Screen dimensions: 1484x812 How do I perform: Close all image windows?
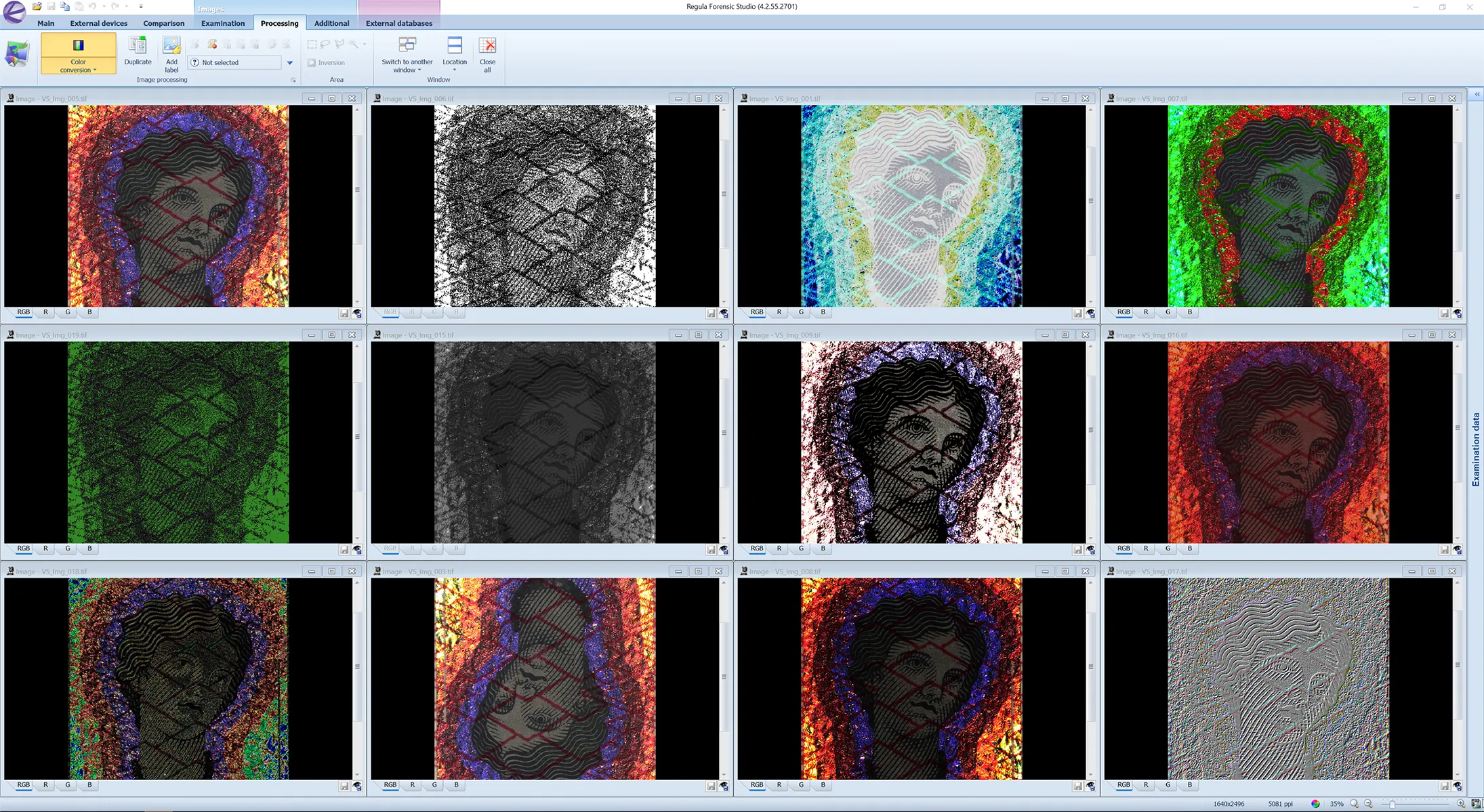[x=487, y=54]
